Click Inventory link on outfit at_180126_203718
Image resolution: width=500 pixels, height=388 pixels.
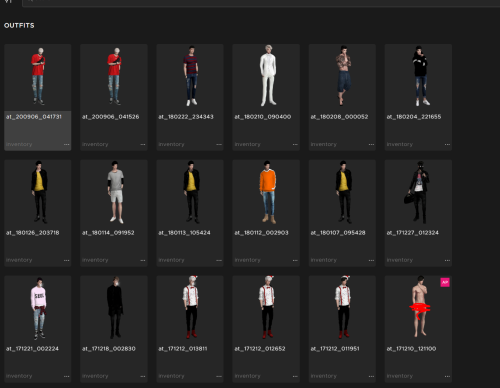click(19, 260)
